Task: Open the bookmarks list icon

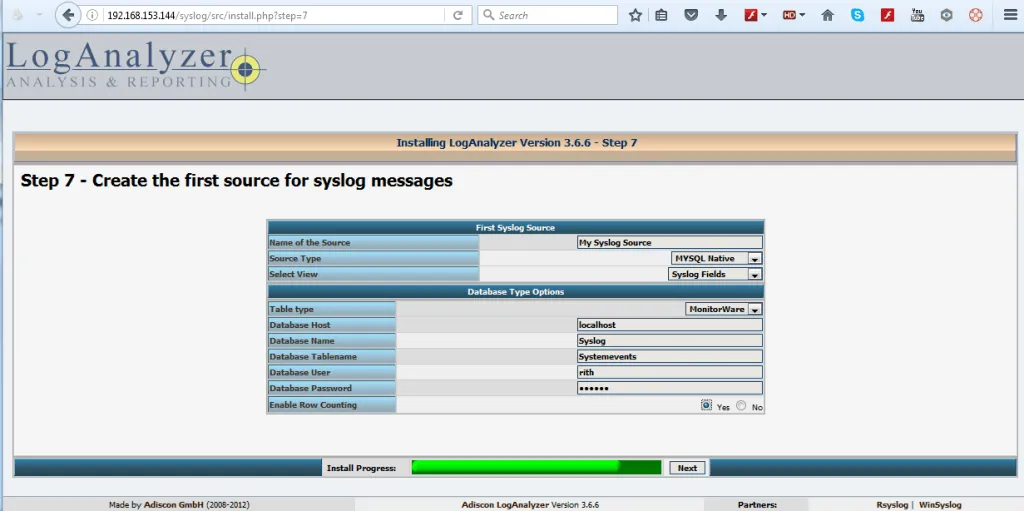Action: pyautogui.click(x=662, y=15)
